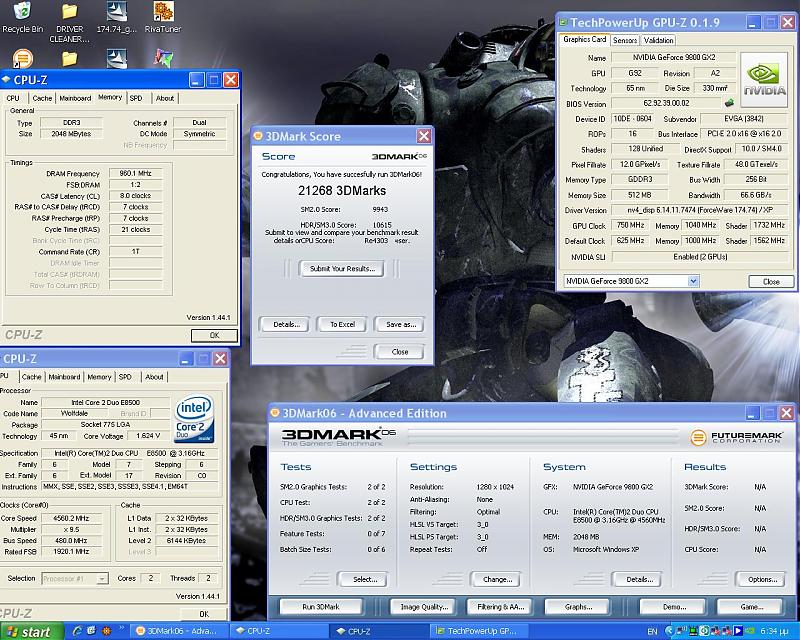800x640 pixels.
Task: Click Save as... in 3DMark Score
Action: 401,324
